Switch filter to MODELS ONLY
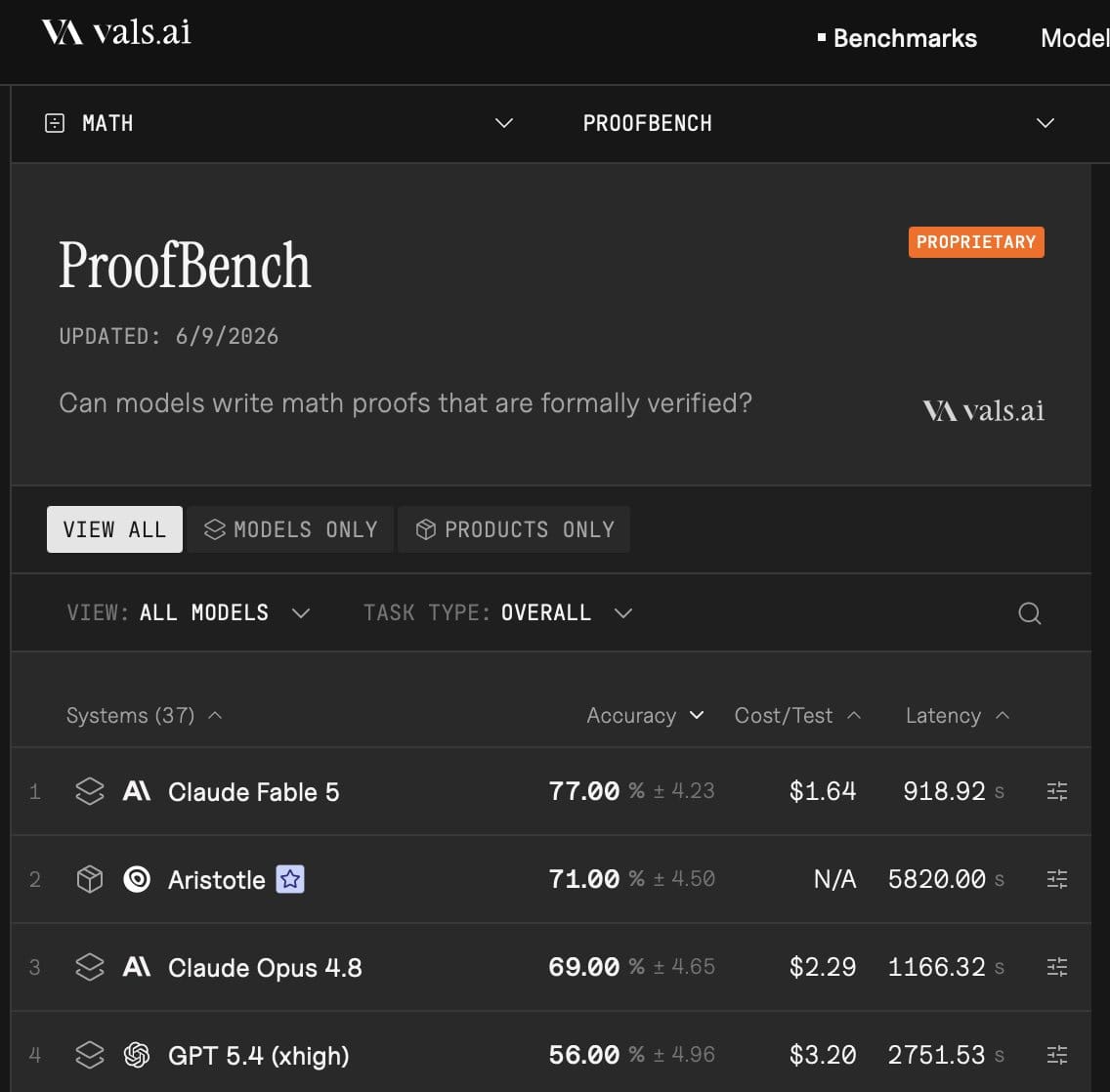 (x=290, y=529)
